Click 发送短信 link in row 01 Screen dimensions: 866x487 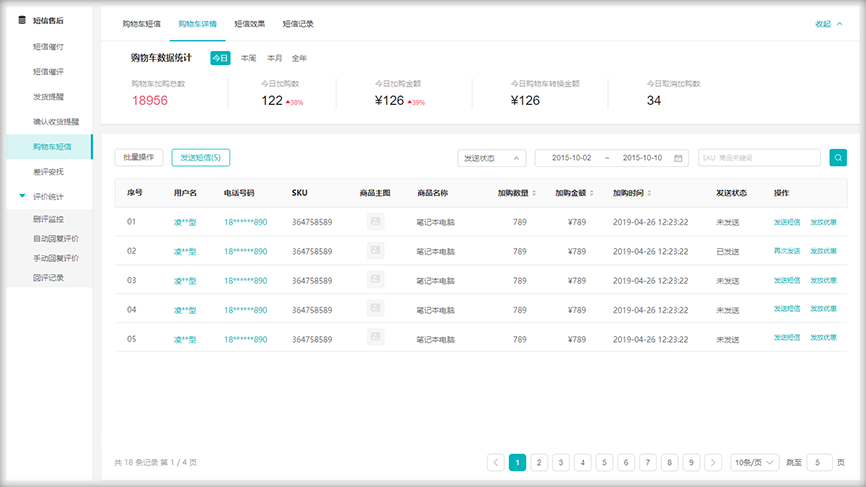point(787,222)
